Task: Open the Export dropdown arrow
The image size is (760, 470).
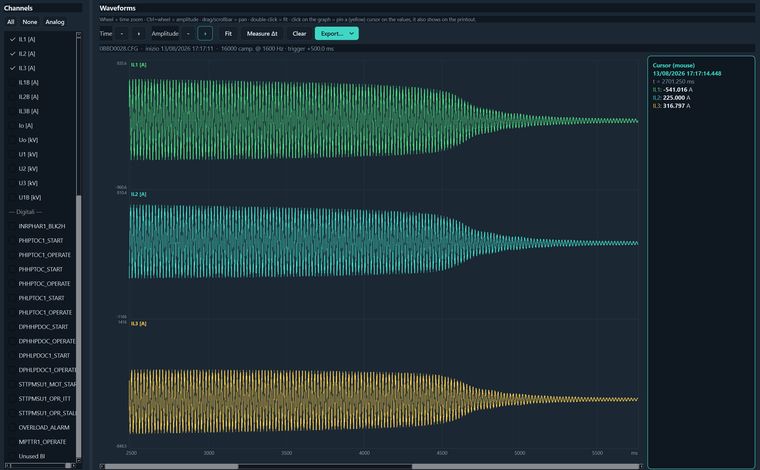Action: [352, 33]
